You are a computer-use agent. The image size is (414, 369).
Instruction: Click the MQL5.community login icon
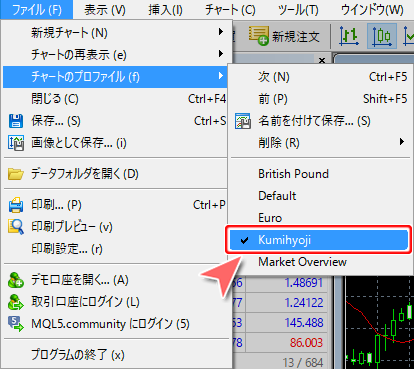click(x=16, y=324)
